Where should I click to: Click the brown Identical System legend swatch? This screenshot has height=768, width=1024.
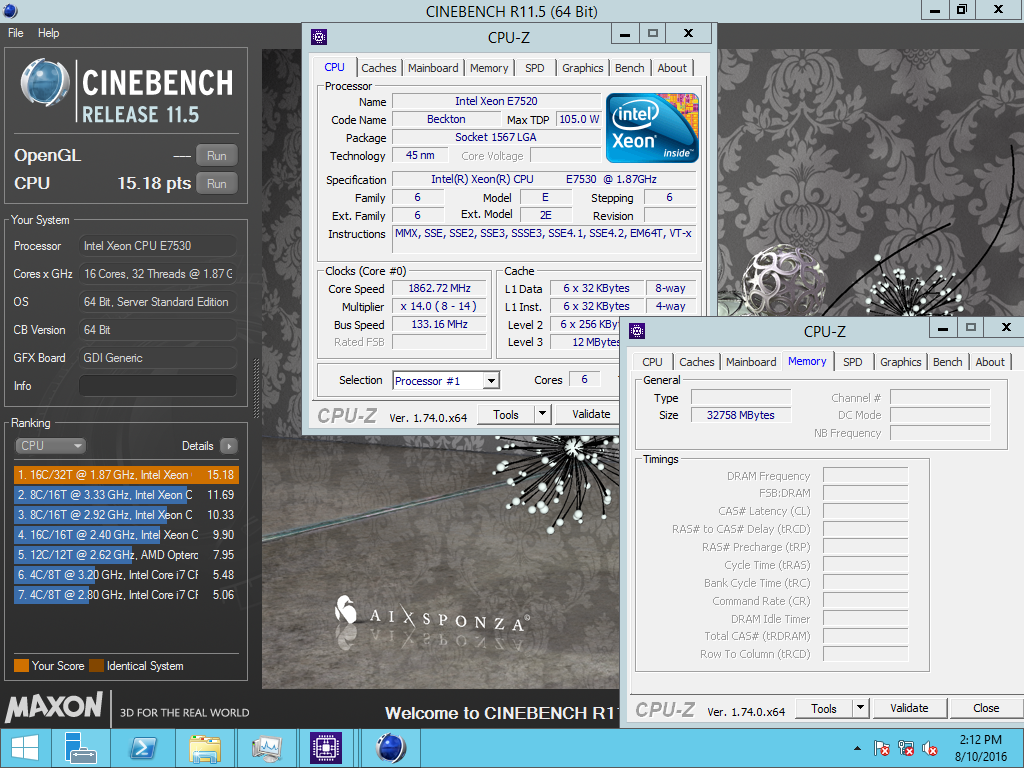click(x=97, y=665)
